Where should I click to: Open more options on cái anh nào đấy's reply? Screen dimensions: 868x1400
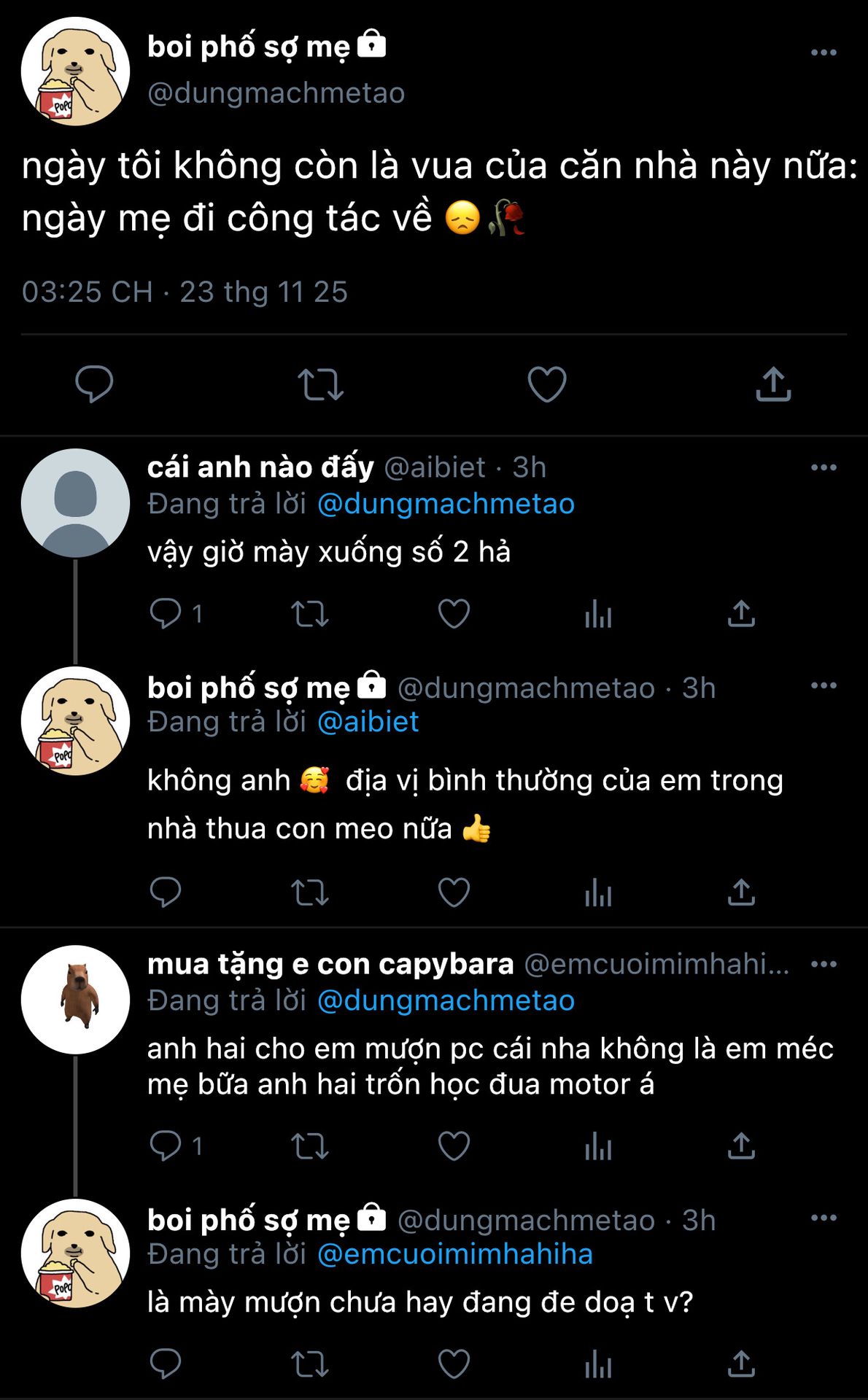(x=824, y=467)
